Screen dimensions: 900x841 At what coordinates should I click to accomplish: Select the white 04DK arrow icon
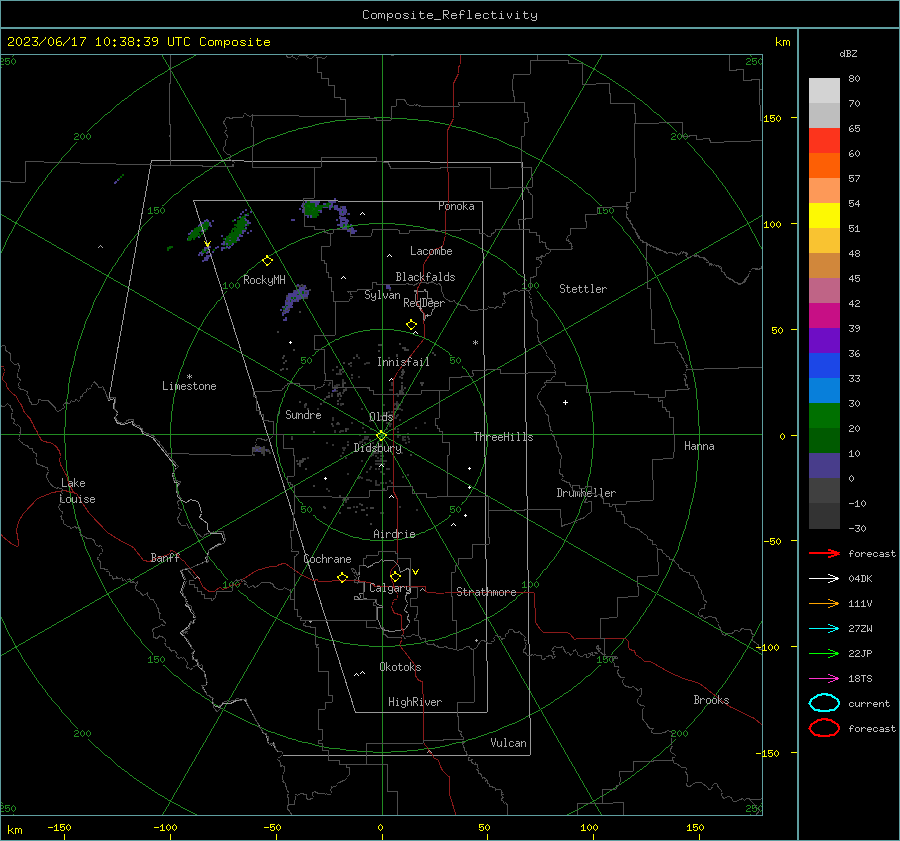click(x=824, y=579)
